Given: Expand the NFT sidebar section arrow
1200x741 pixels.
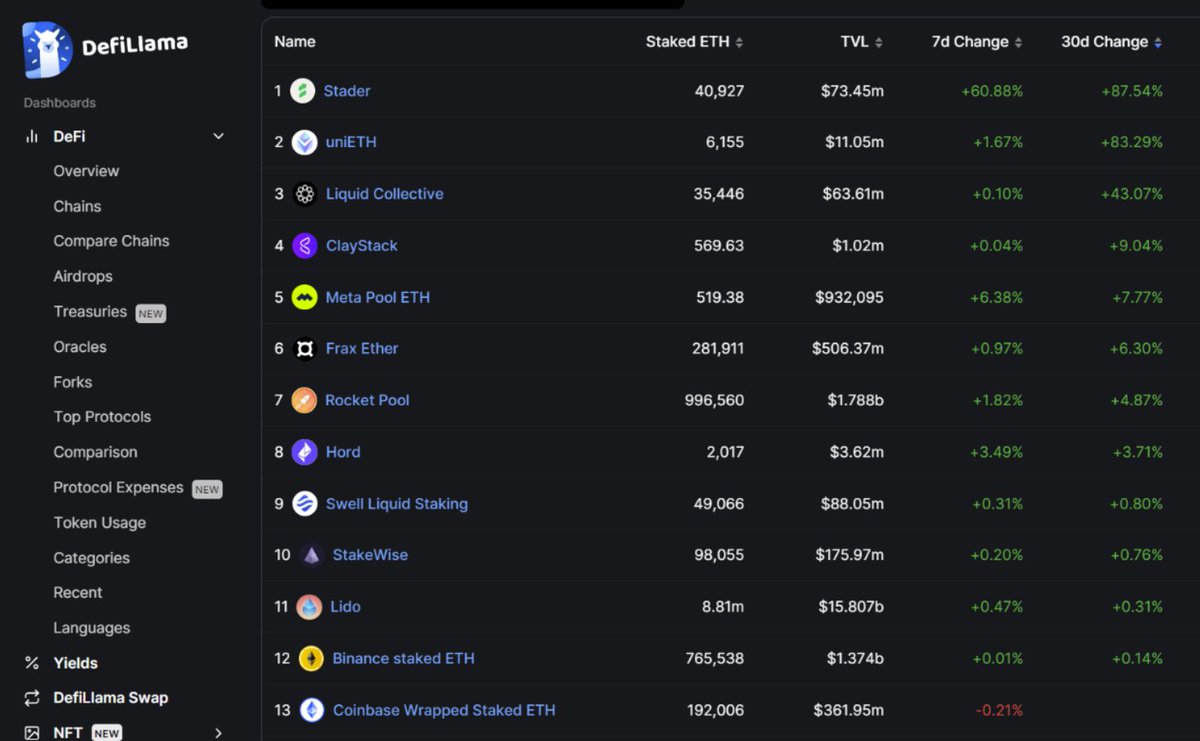Looking at the screenshot, I should (219, 733).
